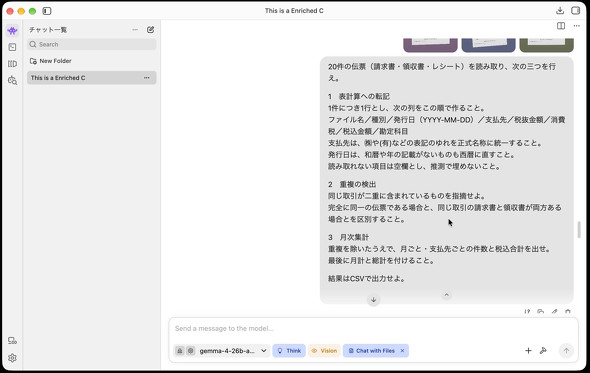Image resolution: width=590 pixels, height=373 pixels.
Task: Toggle the Think mode chip
Action: (289, 351)
